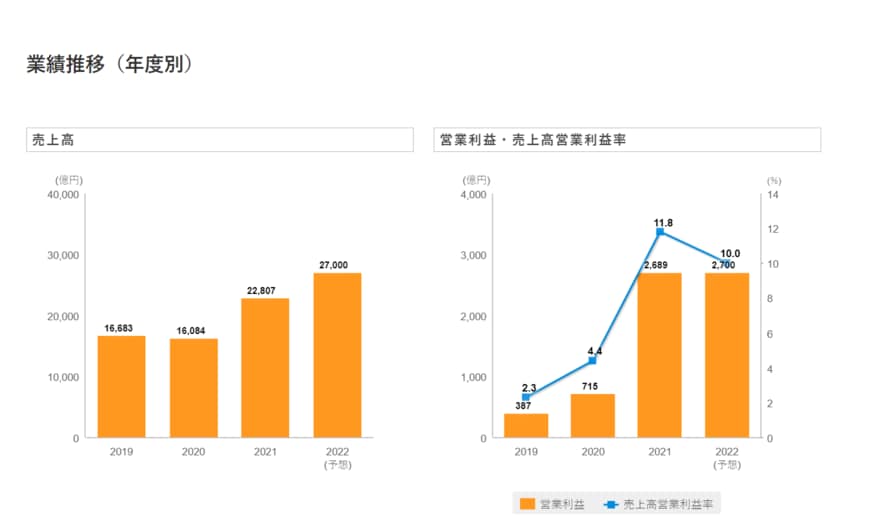The image size is (870, 526).
Task: Select the 11.8 data point marker
Action: click(659, 232)
